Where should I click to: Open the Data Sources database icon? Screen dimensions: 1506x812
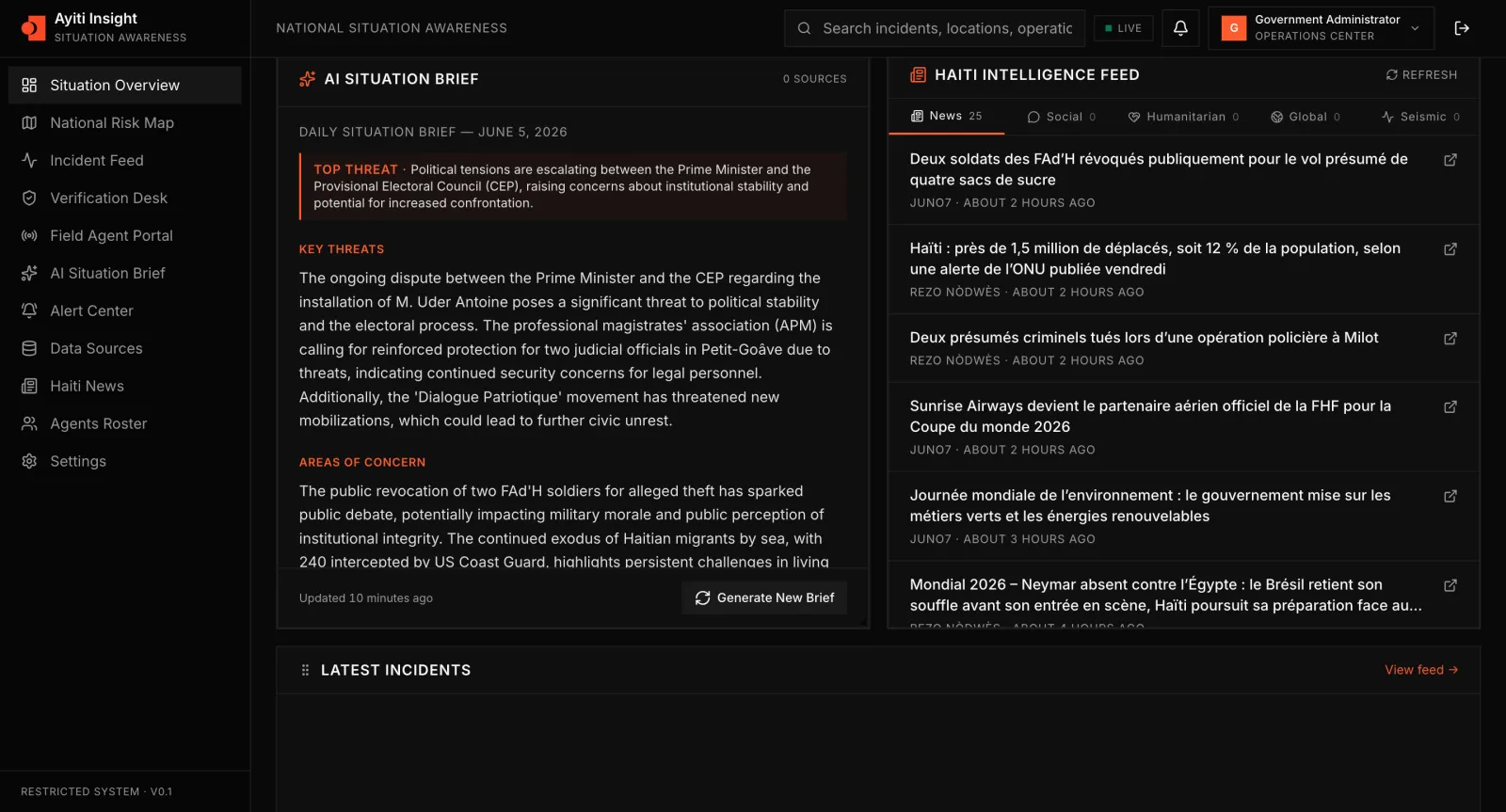pos(29,348)
